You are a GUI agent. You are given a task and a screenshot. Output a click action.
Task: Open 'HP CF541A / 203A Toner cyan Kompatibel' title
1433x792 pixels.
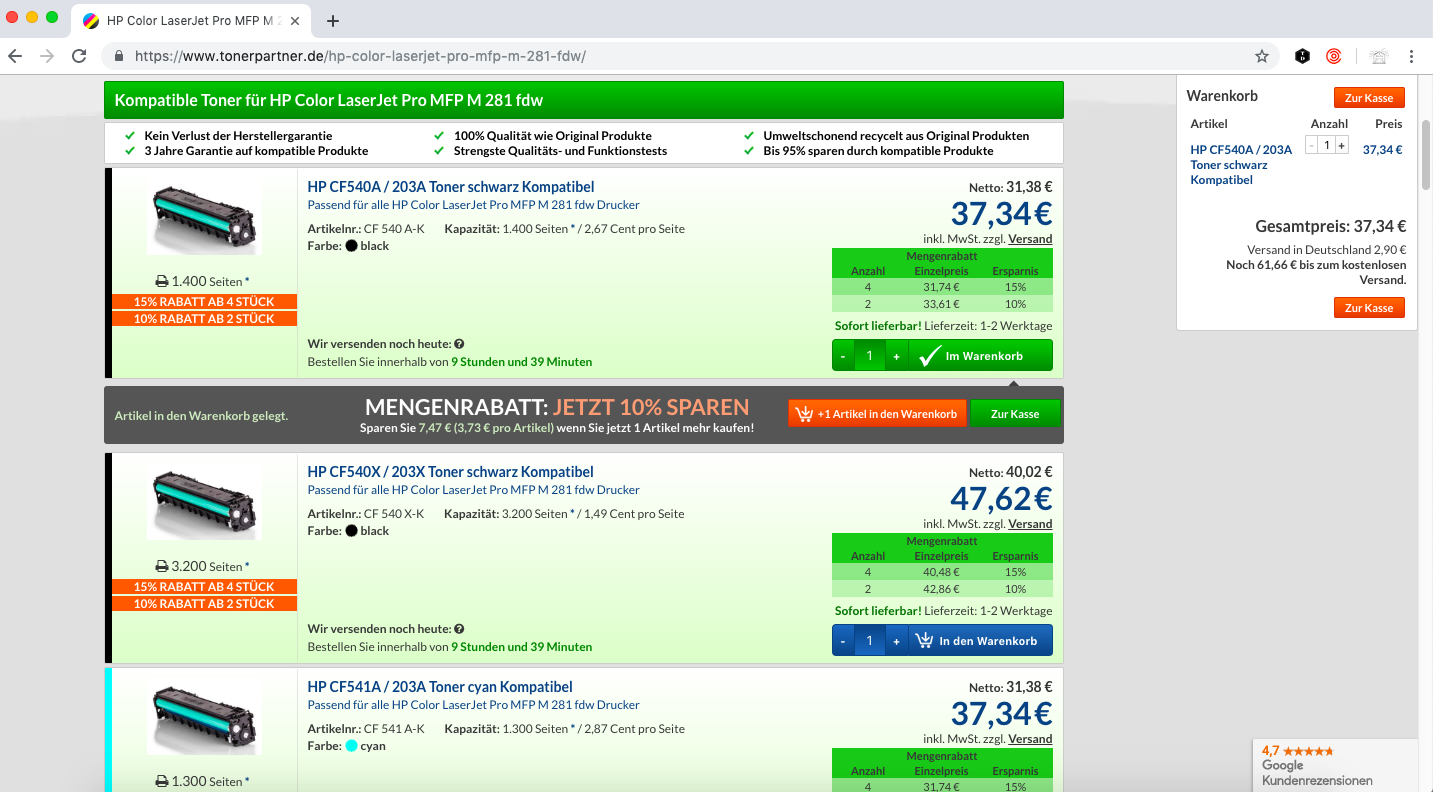coord(440,687)
